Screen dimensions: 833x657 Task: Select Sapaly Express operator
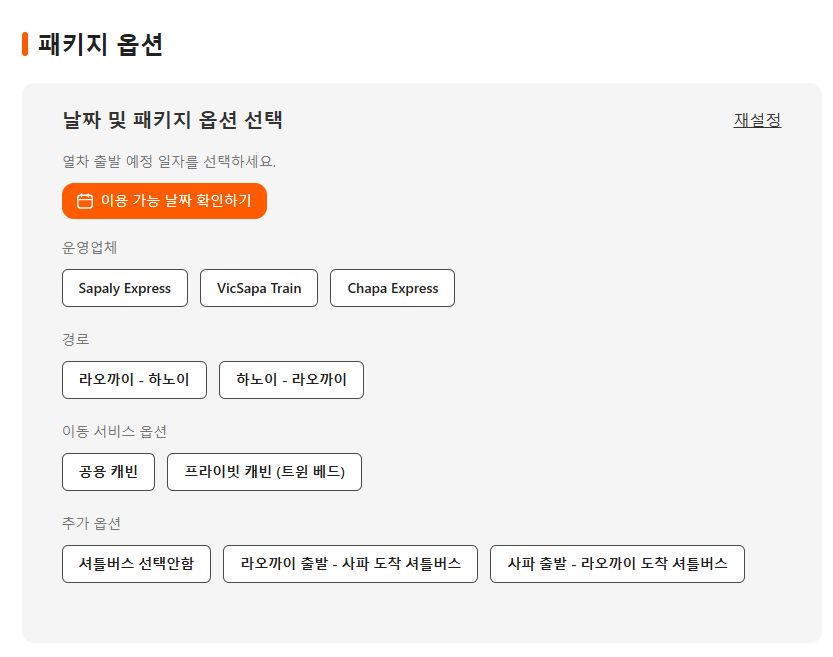125,288
